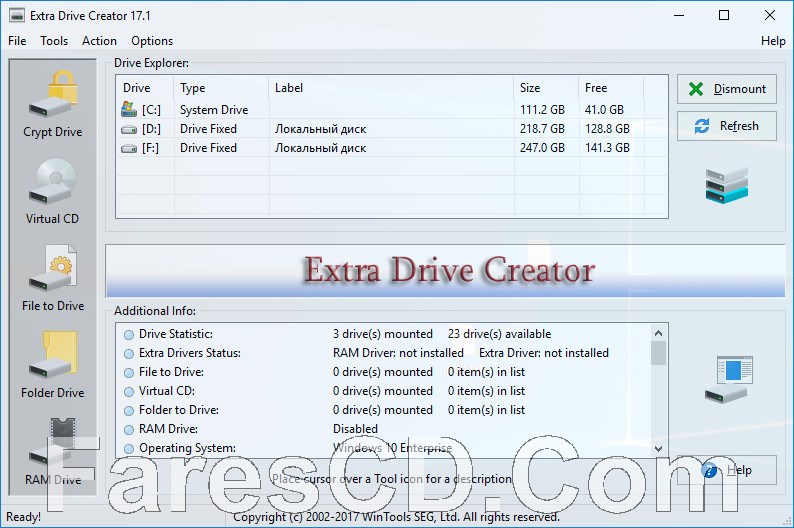Sort list by Size column header
Screen dimensions: 794x528
546,88
